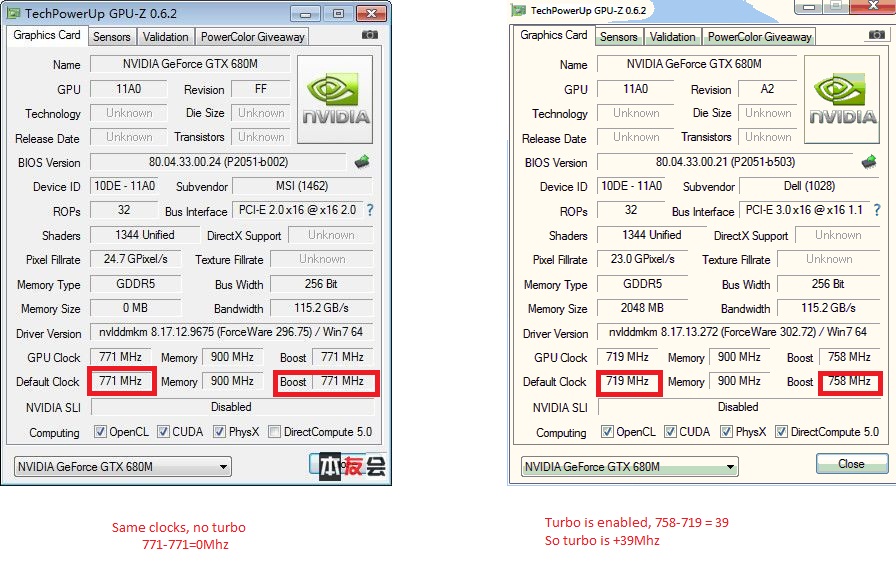Click the NVIDIA logo in right window
This screenshot has height=562, width=896.
coord(842,99)
